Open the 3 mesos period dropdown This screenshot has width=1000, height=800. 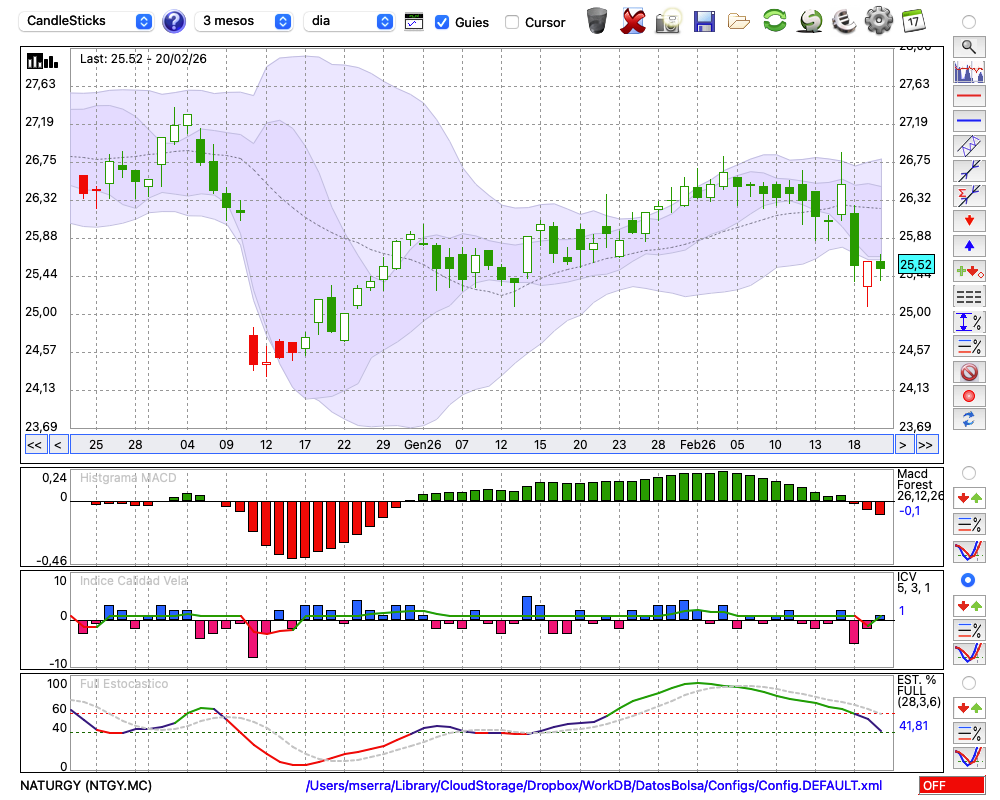[x=244, y=21]
